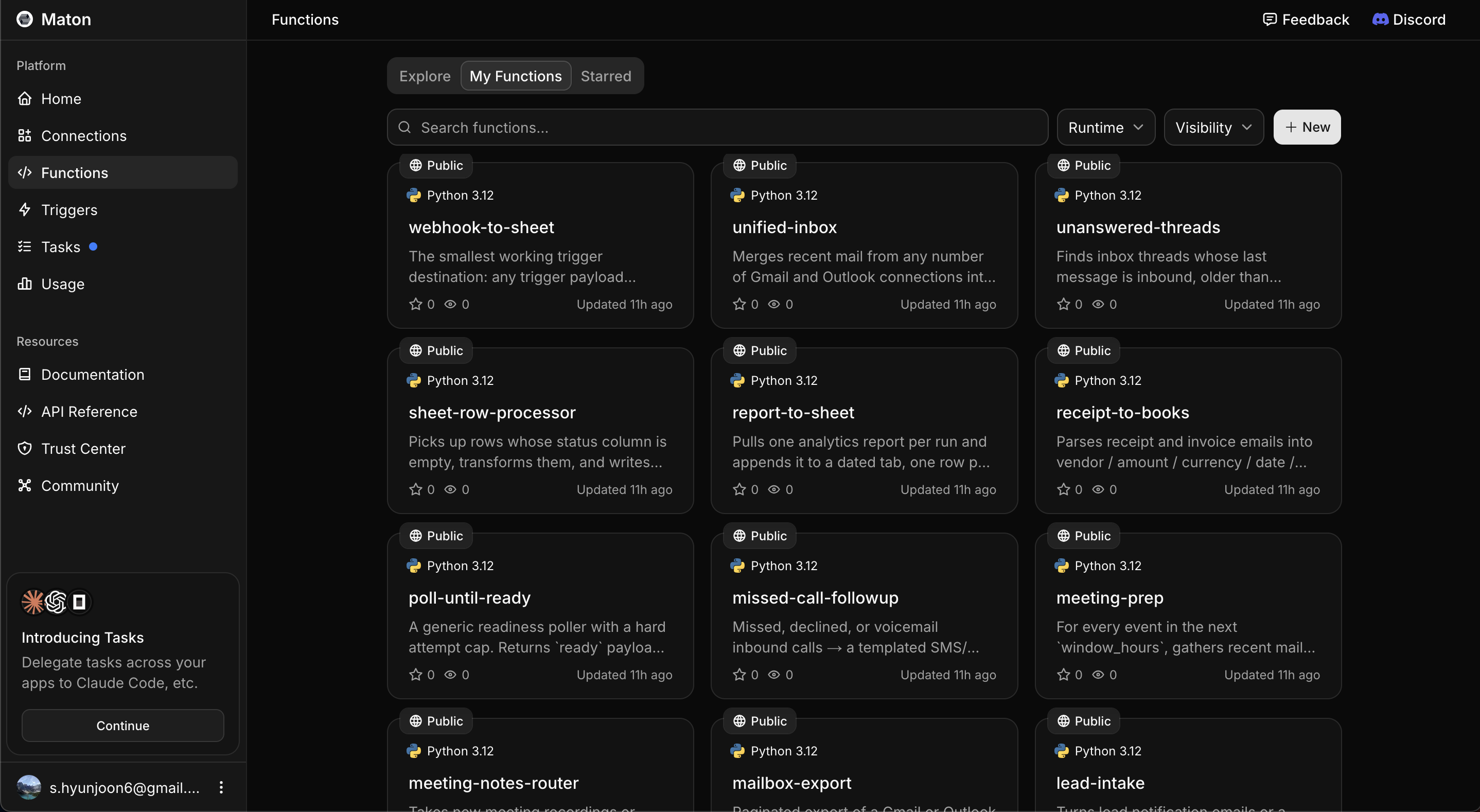Open the mailbox-export function
The image size is (1480, 812).
click(864, 766)
